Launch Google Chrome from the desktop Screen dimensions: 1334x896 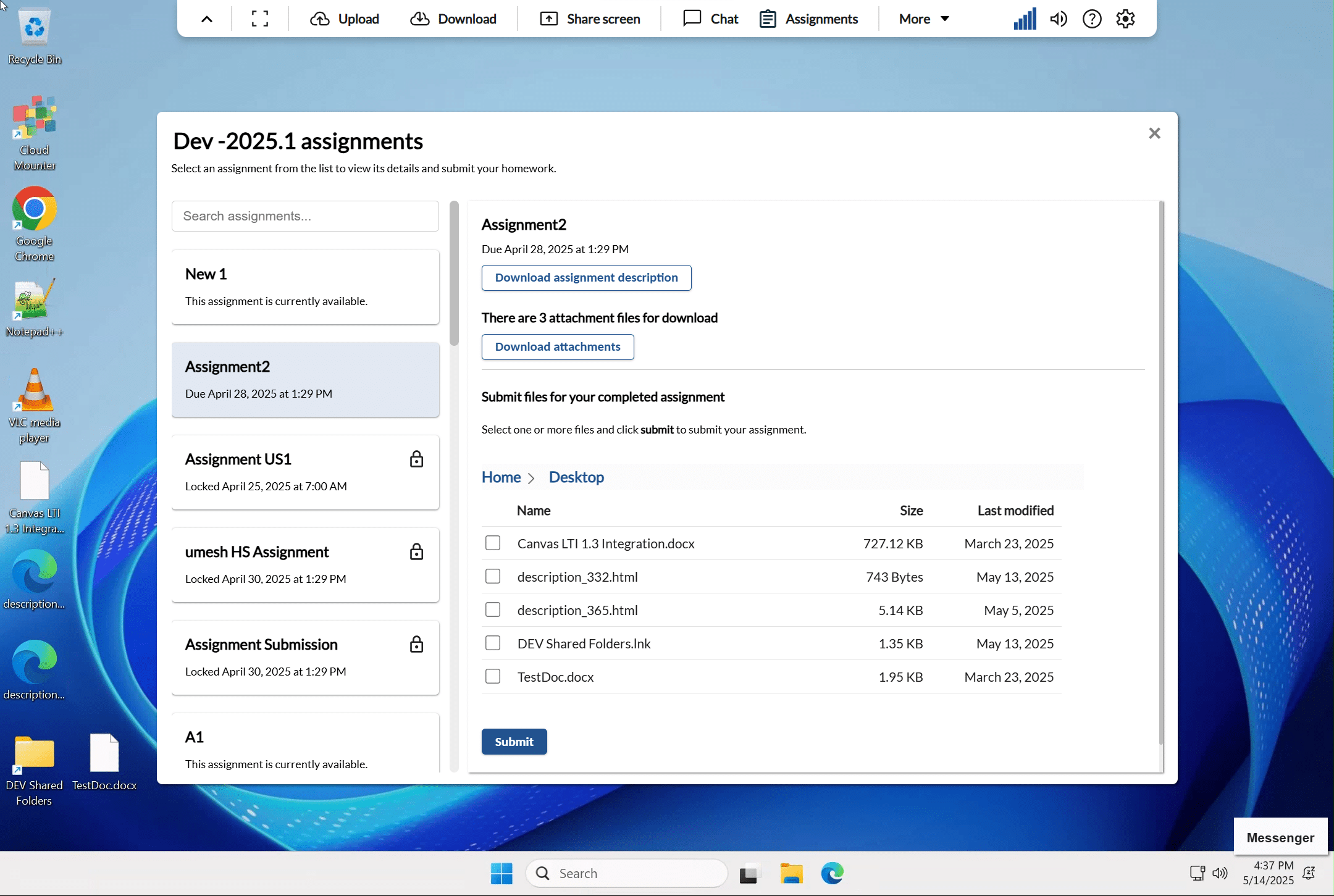pos(33,209)
